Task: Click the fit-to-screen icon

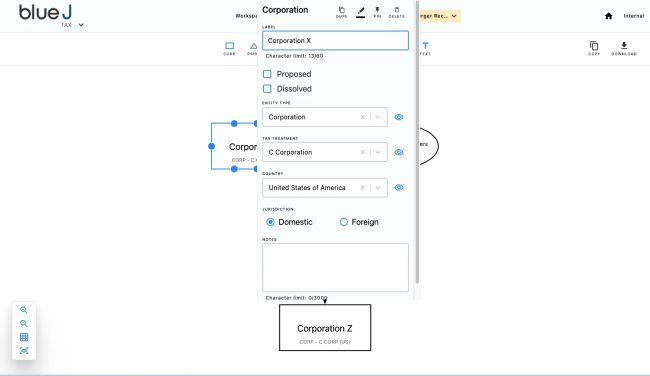Action: (24, 351)
